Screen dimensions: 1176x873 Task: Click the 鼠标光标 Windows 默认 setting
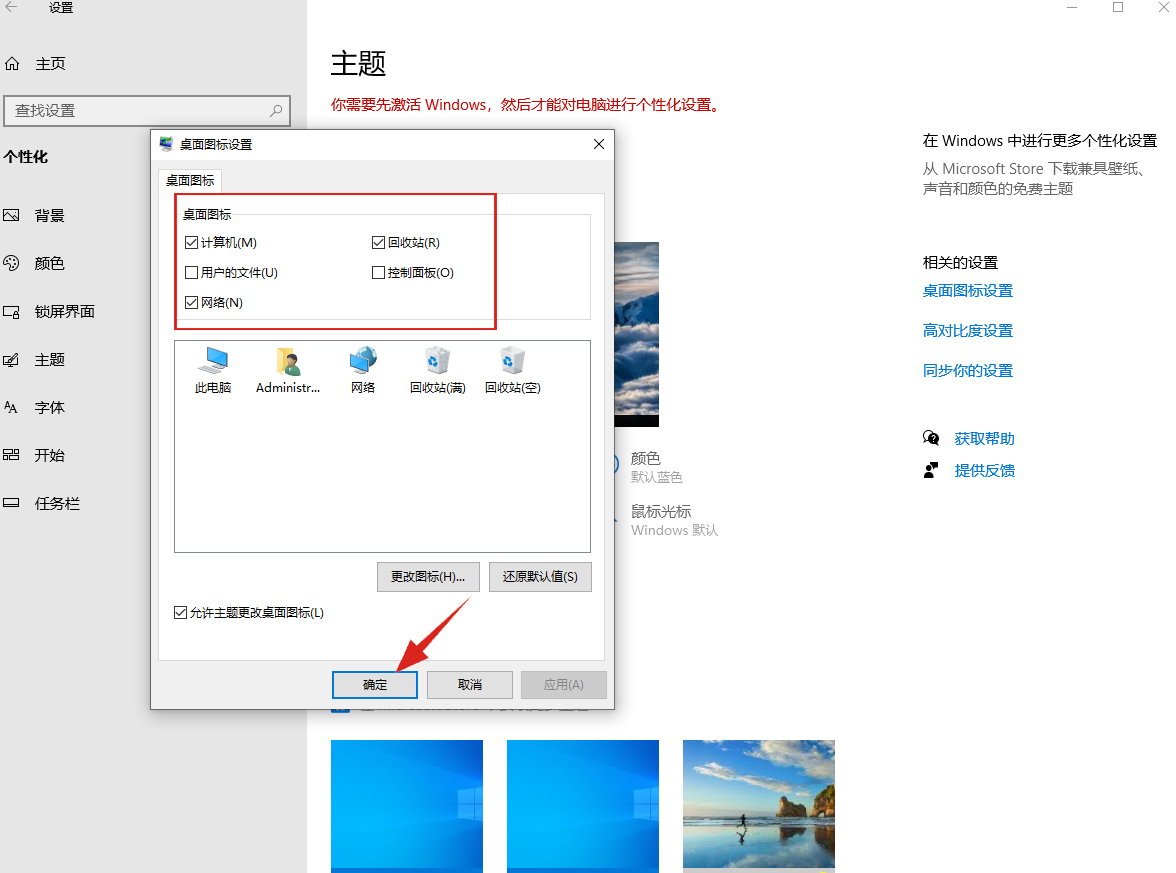click(x=674, y=520)
